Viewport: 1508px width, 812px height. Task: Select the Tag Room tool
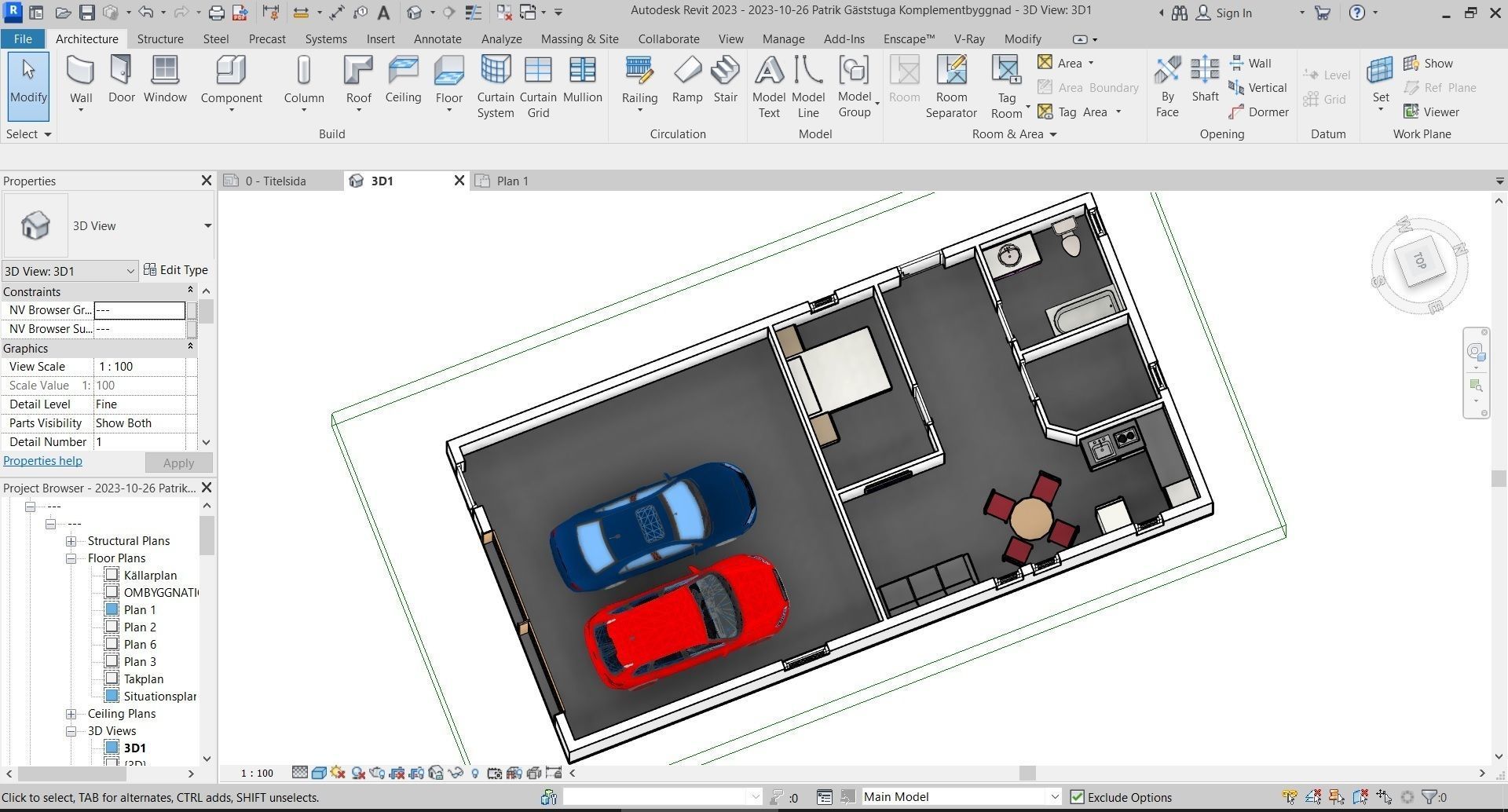pyautogui.click(x=1007, y=87)
